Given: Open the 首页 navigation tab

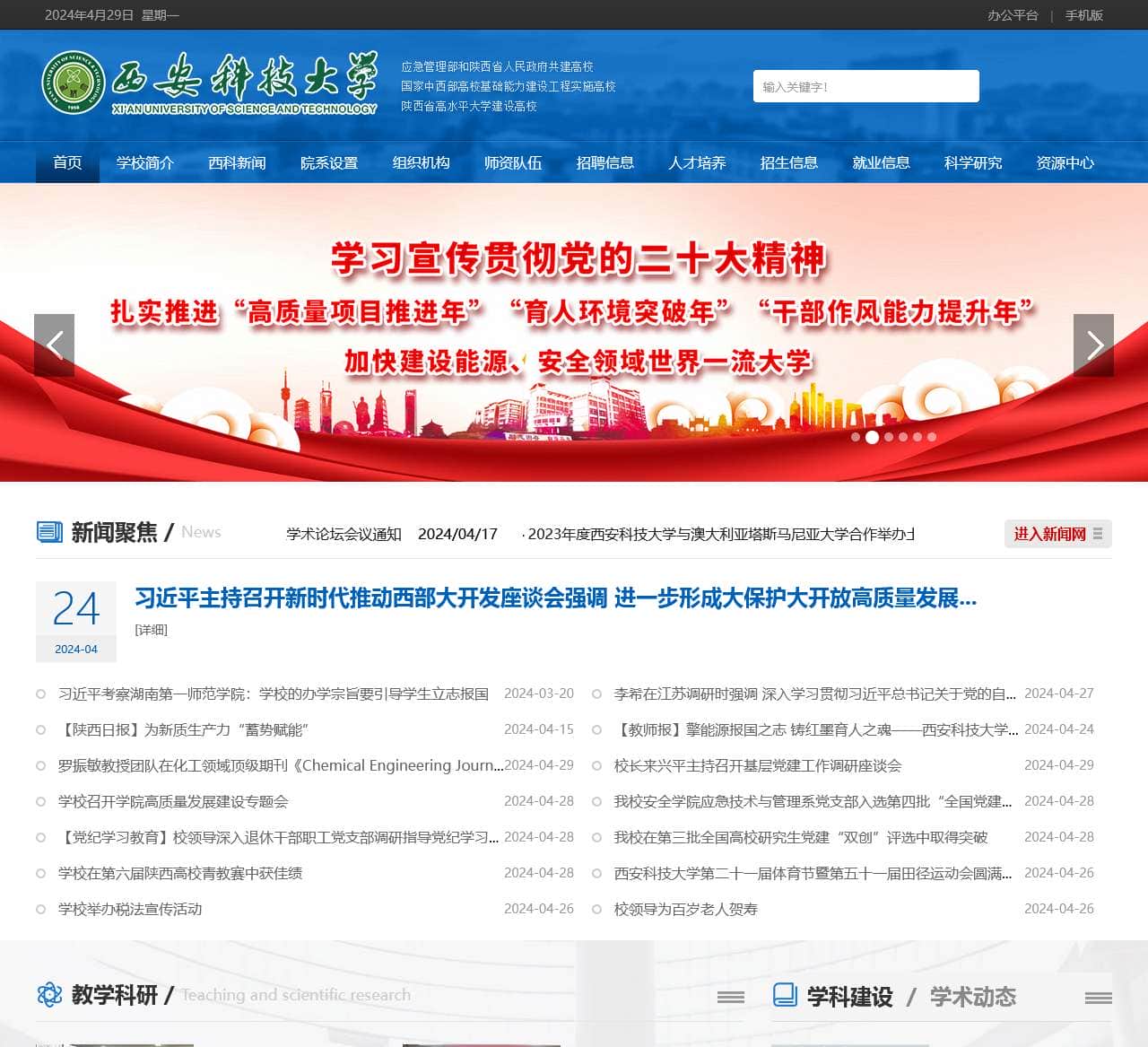Looking at the screenshot, I should [67, 162].
